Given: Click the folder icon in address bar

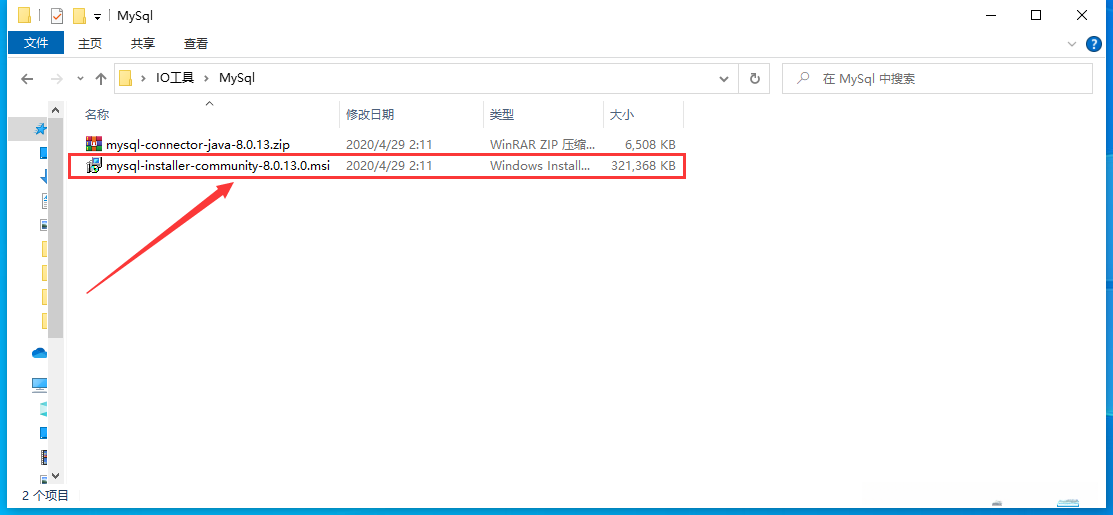Looking at the screenshot, I should click(126, 78).
